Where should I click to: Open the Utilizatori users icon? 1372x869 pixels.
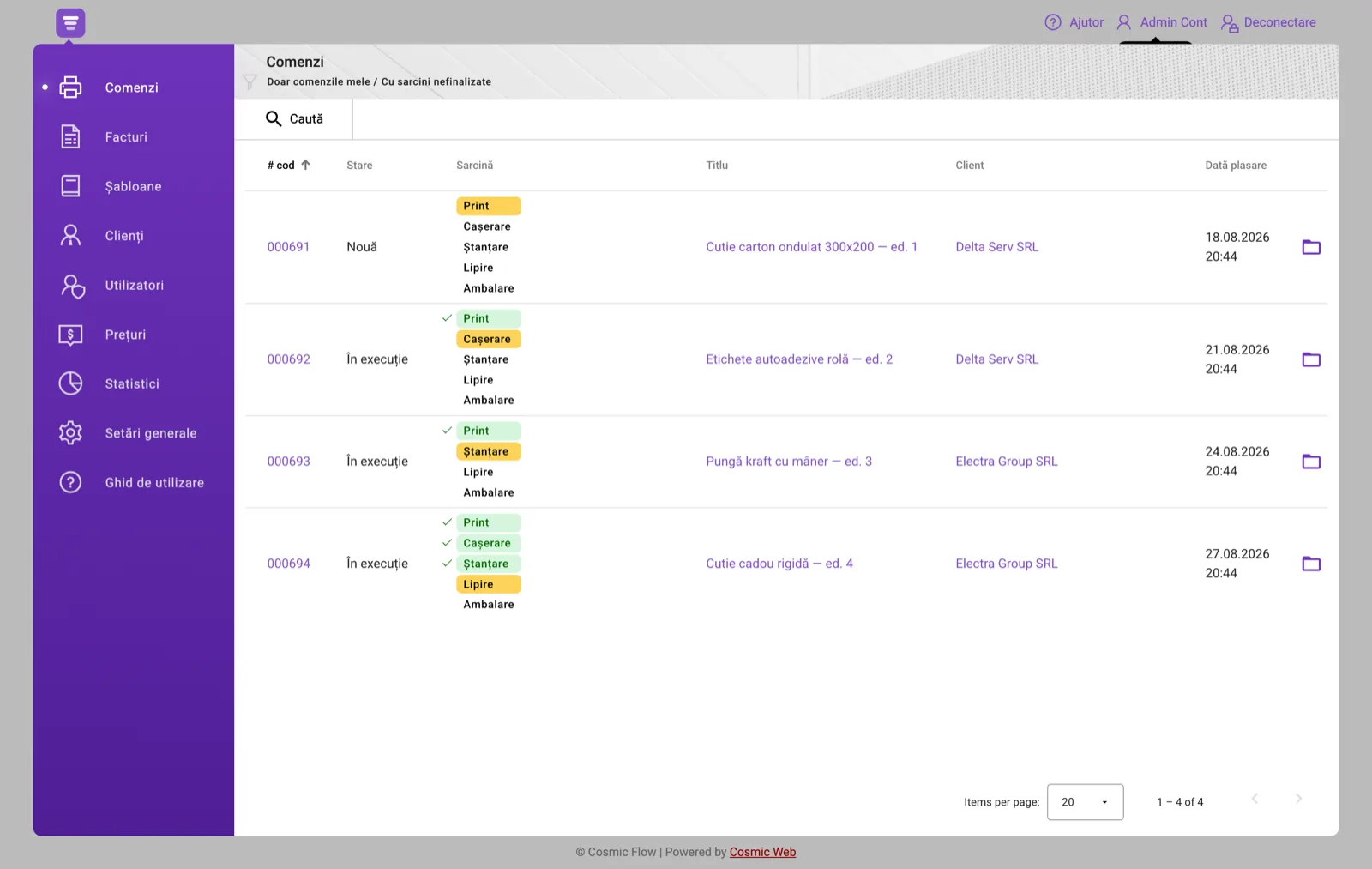[72, 286]
